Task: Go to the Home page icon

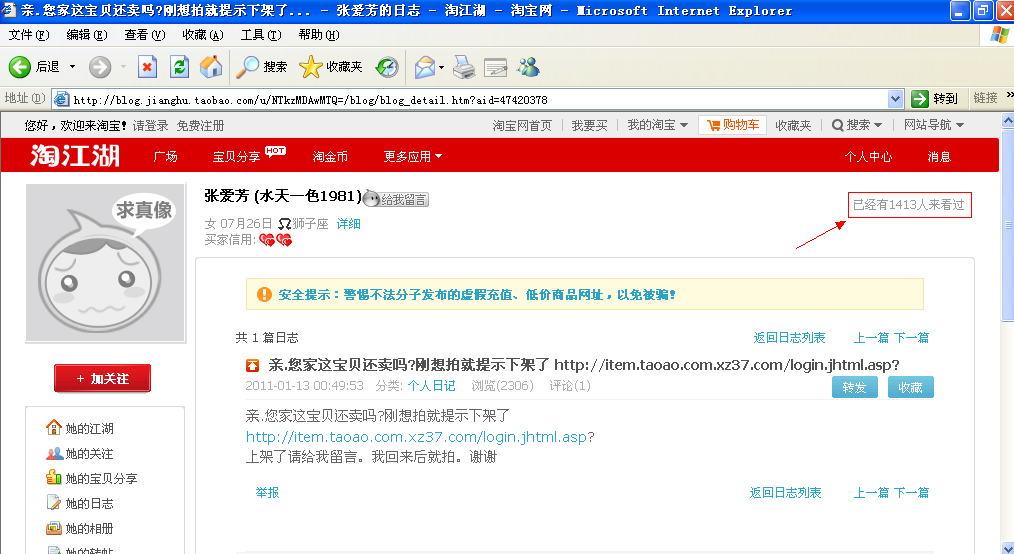Action: tap(211, 67)
